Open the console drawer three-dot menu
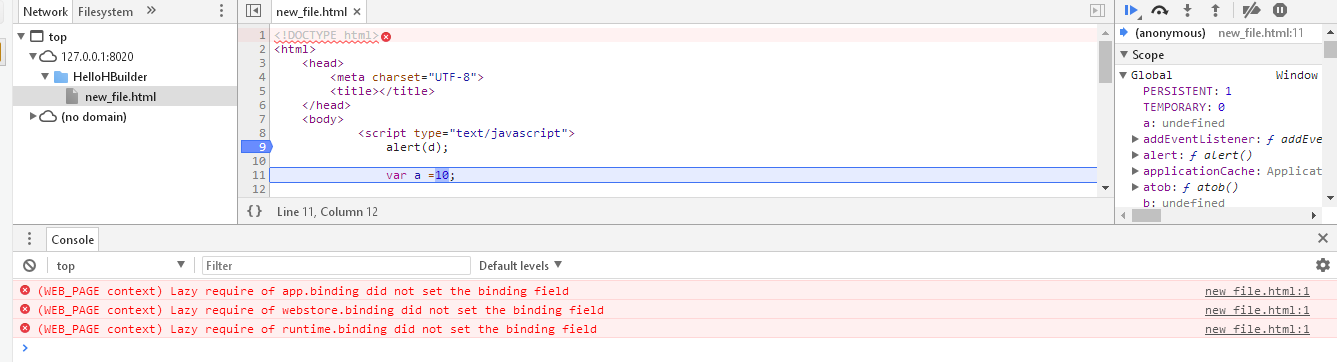 (x=30, y=239)
